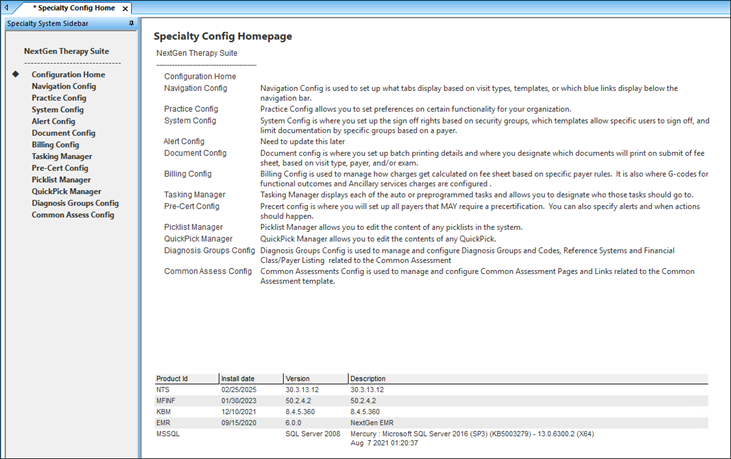Viewport: 731px width, 459px height.
Task: Click Practice Config on the homepage list
Action: (191, 109)
